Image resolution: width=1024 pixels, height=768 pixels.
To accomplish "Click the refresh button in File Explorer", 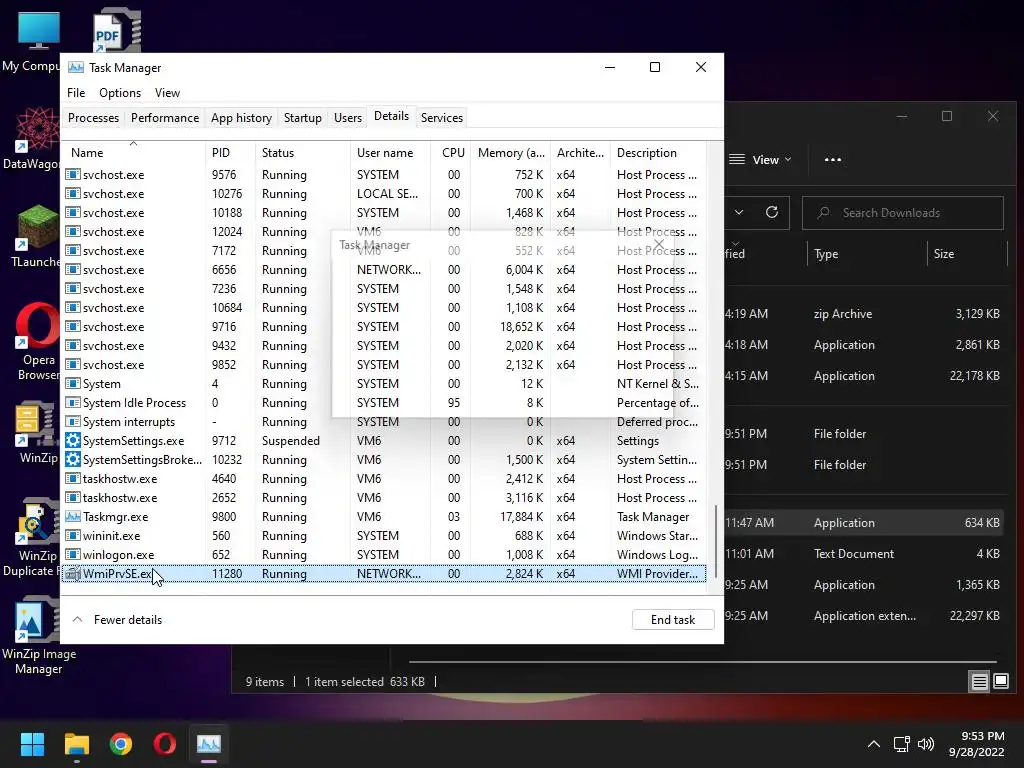I will click(772, 212).
